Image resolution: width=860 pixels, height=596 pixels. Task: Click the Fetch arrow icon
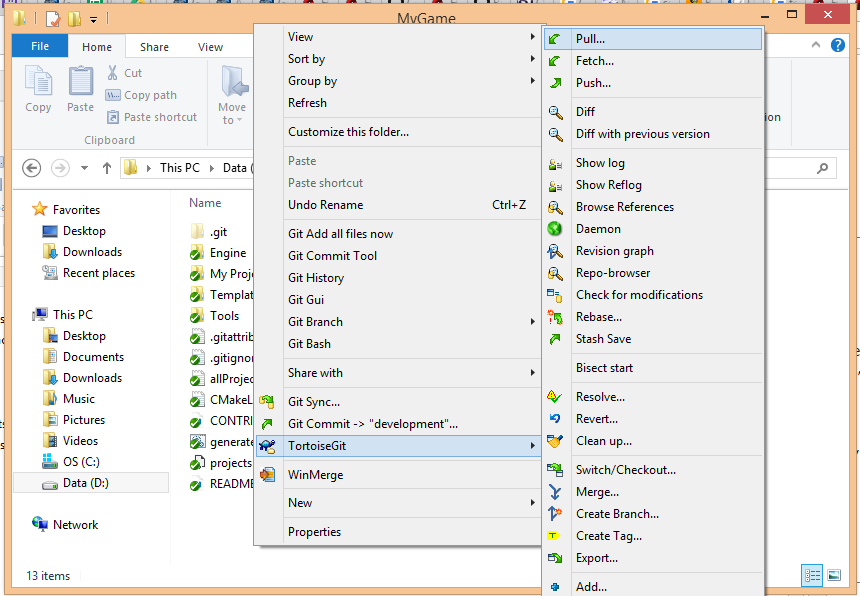coord(555,61)
